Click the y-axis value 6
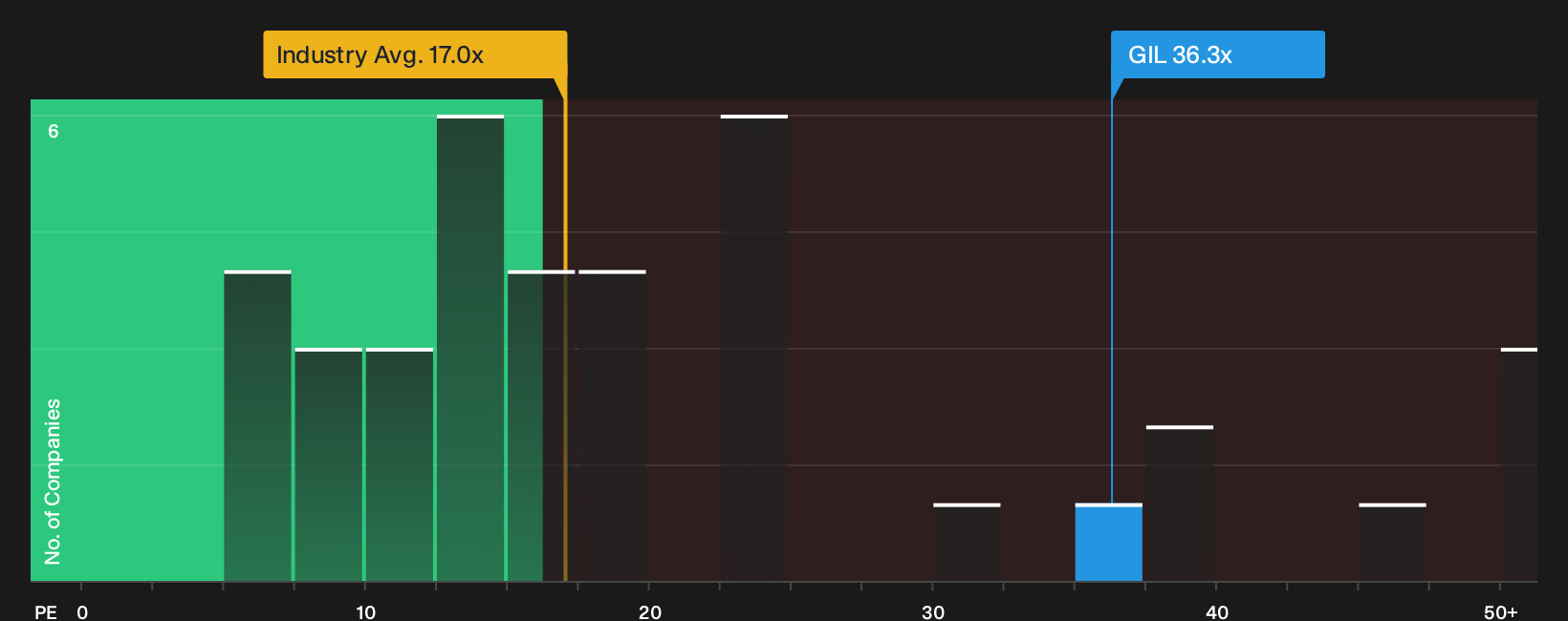 (54, 132)
